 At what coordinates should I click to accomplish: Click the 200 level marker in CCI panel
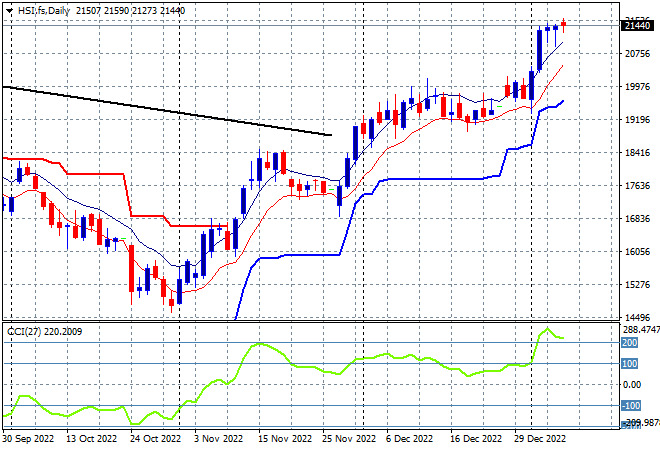629,343
